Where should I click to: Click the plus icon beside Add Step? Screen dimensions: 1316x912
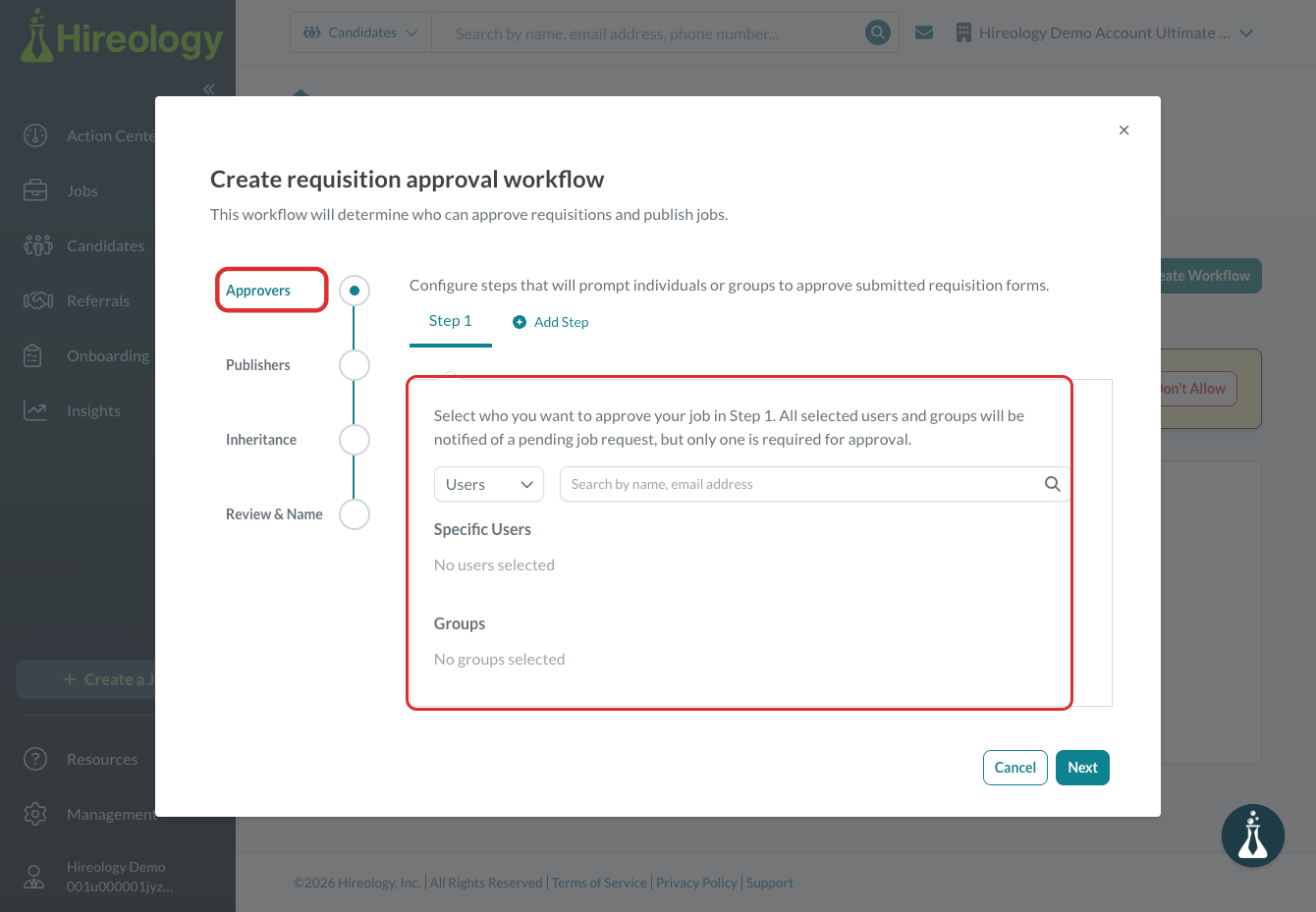pyautogui.click(x=520, y=322)
